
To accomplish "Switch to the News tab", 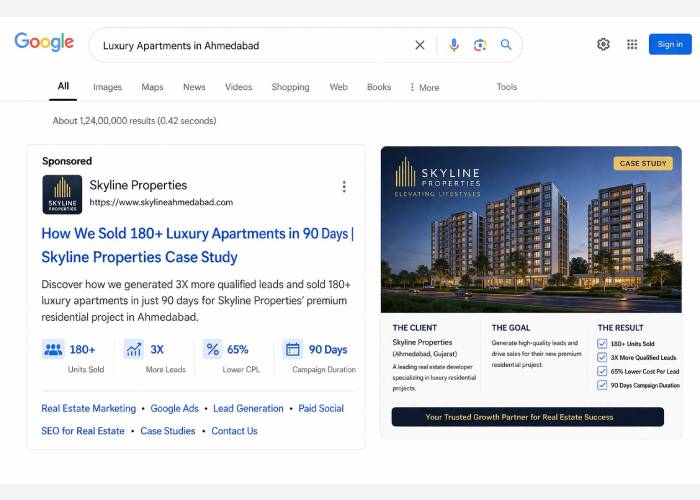I will [194, 87].
